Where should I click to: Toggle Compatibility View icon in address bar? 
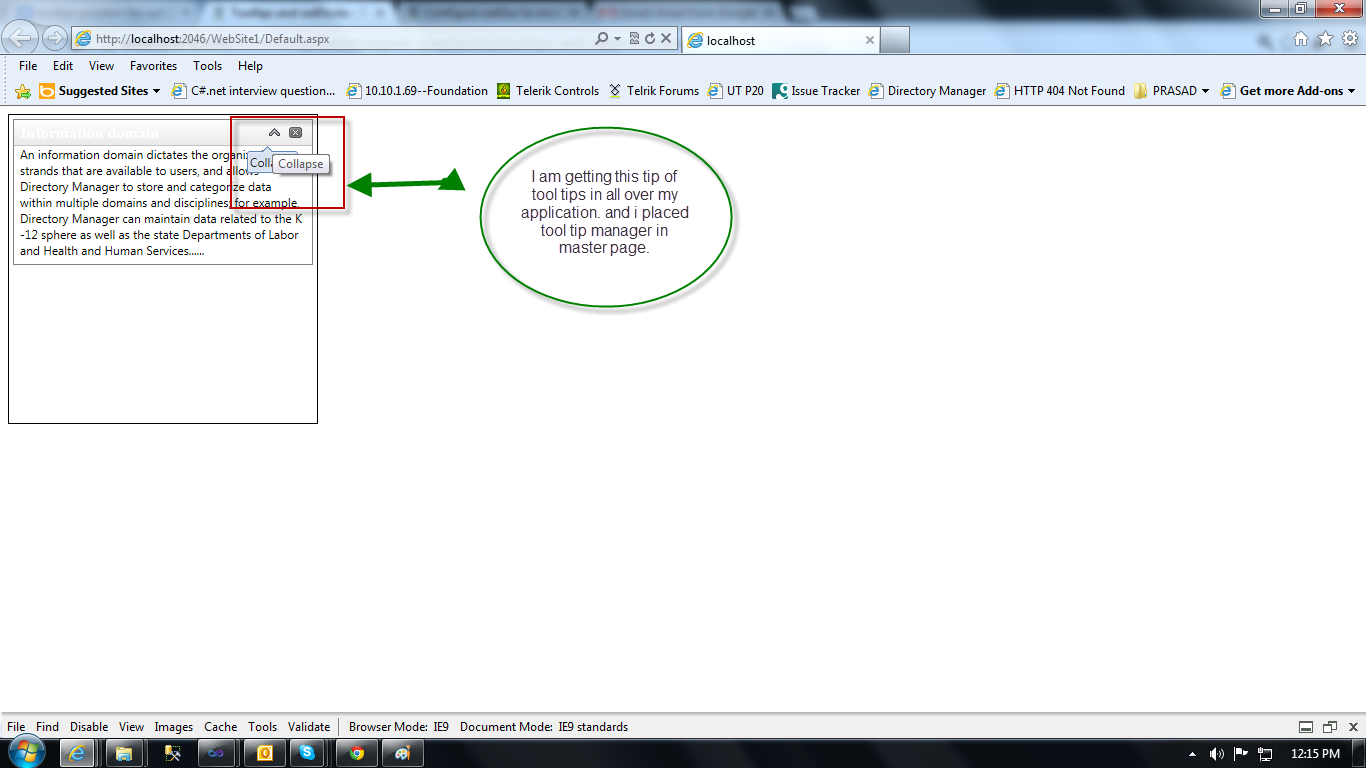(634, 39)
